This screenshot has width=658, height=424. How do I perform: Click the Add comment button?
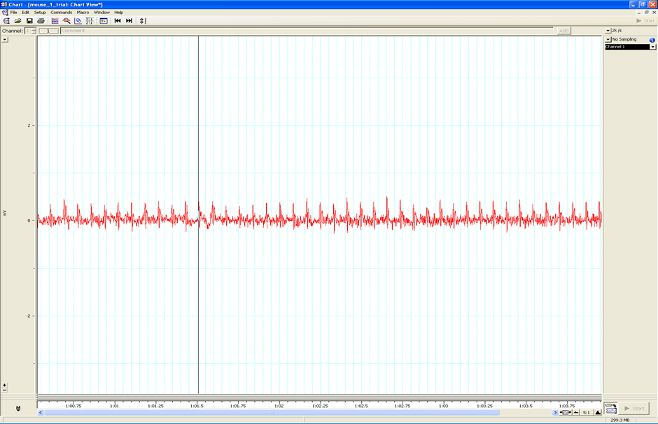click(564, 31)
